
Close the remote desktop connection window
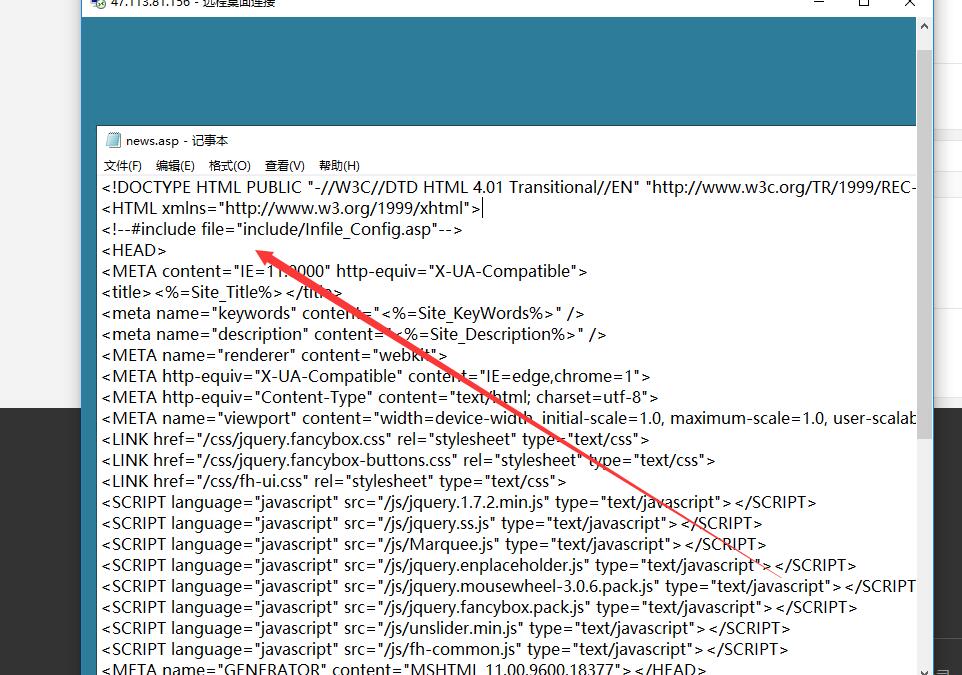click(910, 3)
